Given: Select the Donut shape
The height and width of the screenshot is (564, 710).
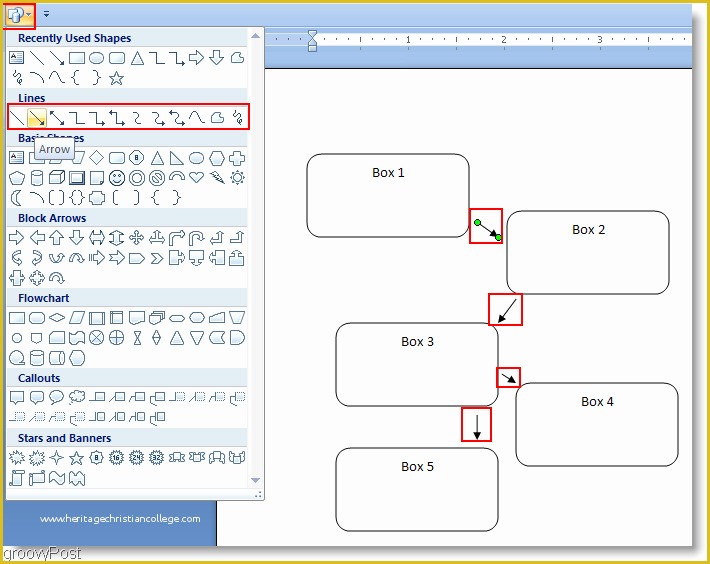Looking at the screenshot, I should click(x=136, y=178).
